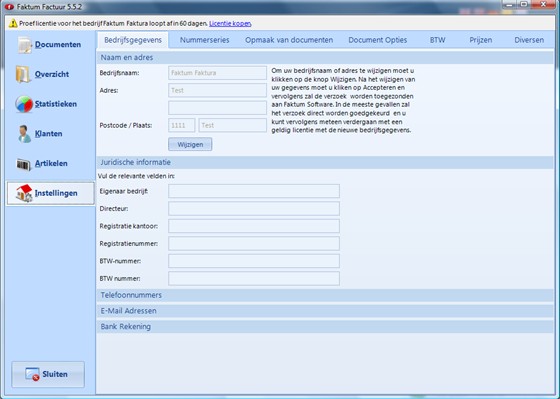
Task: Go to Statistieken in the sidebar
Action: [x=56, y=104]
